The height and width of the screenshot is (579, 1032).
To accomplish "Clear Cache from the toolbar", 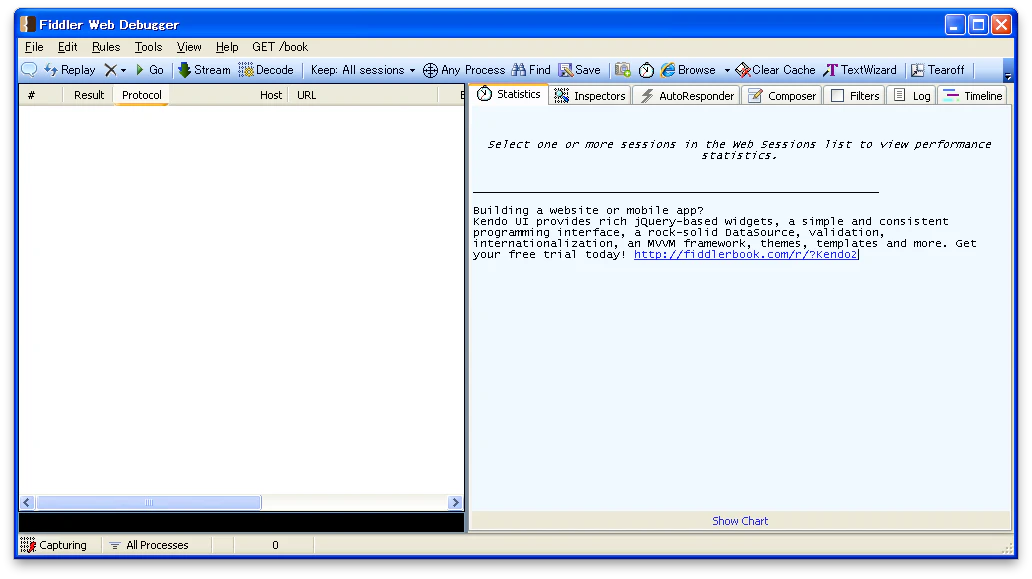I will tap(775, 70).
